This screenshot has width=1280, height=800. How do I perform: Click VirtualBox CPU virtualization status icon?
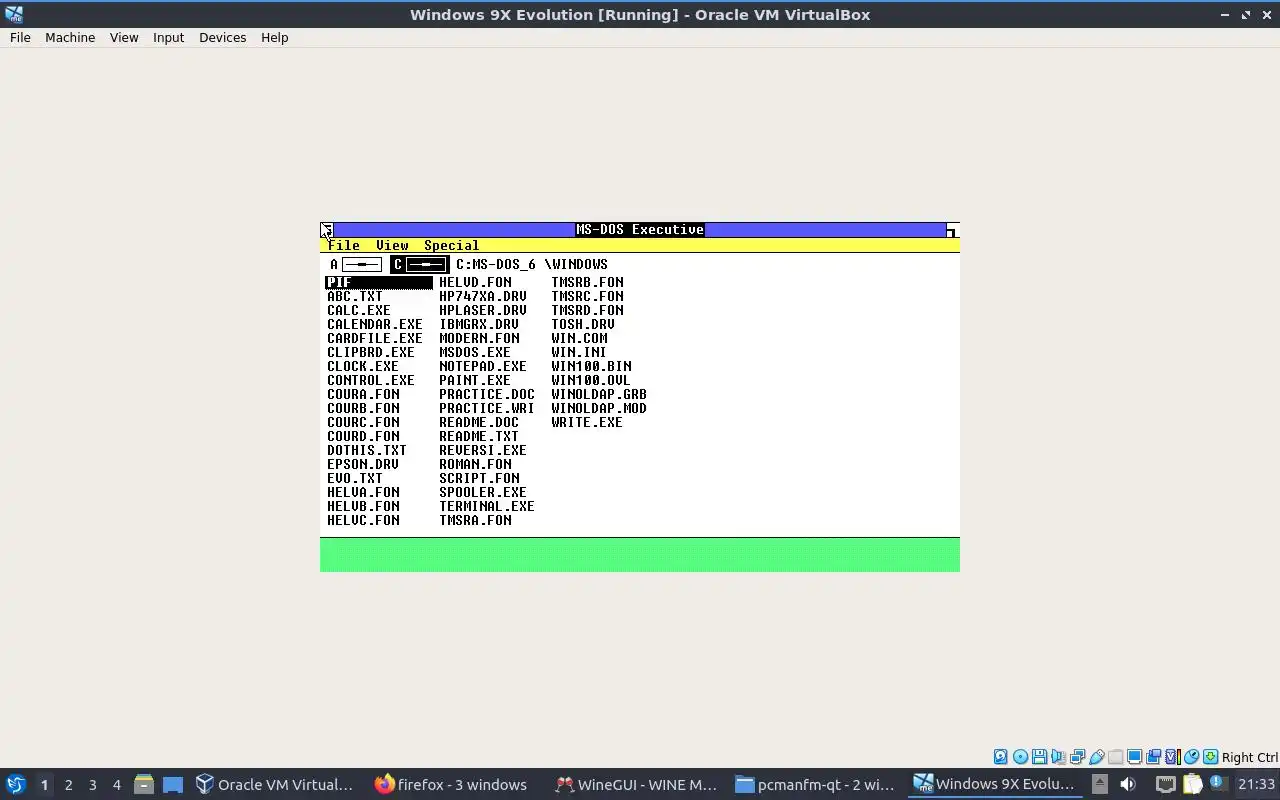1173,757
